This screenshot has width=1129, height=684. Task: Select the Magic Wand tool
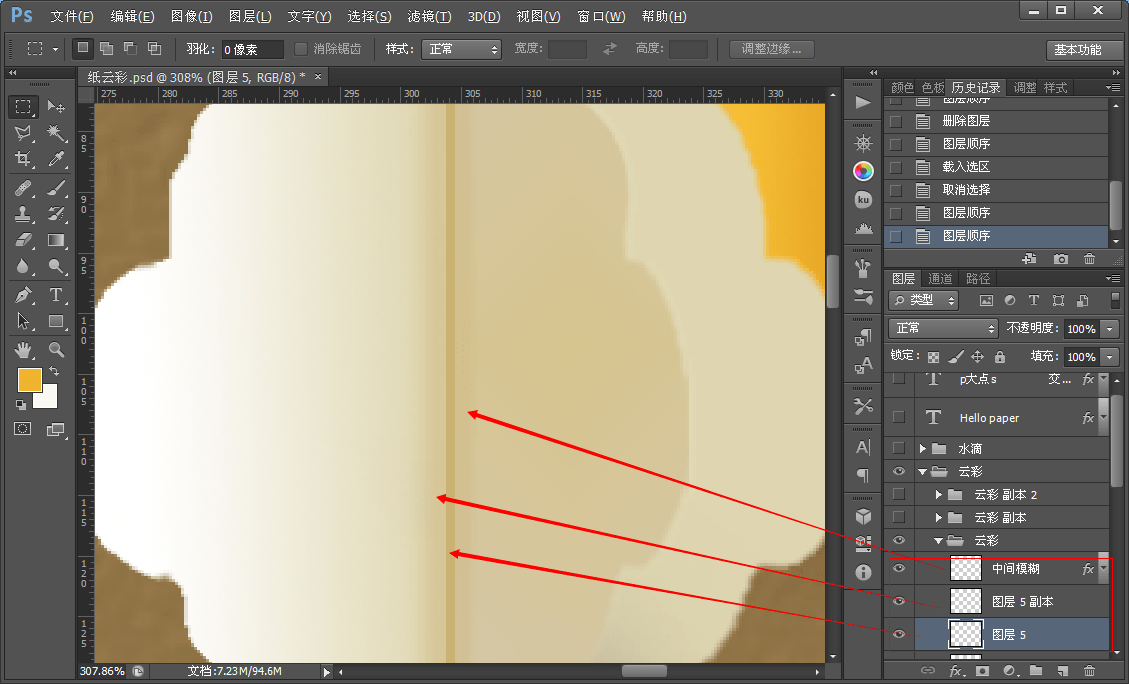(x=55, y=132)
